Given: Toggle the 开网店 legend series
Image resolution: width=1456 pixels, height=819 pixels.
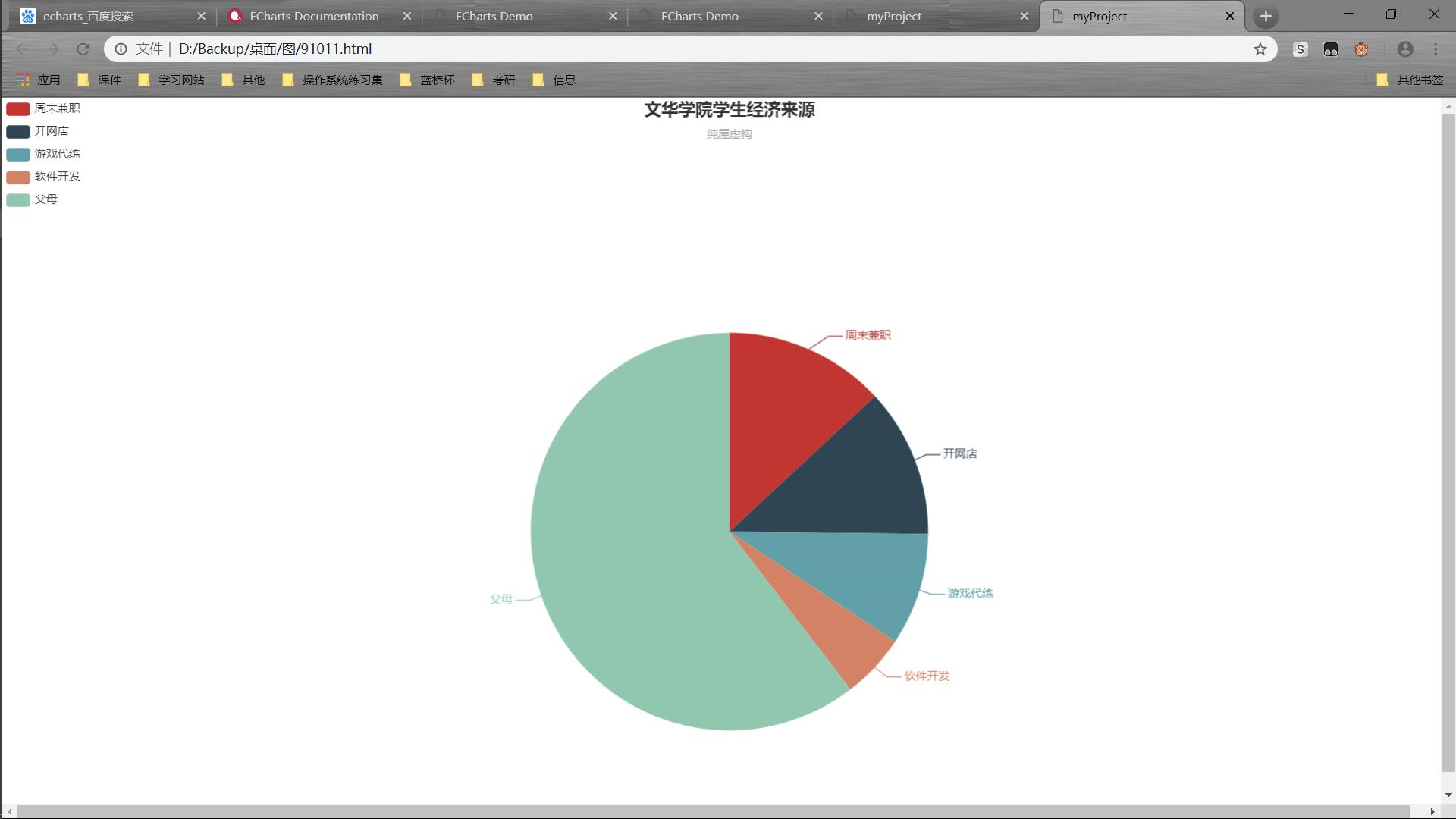Looking at the screenshot, I should coord(38,131).
